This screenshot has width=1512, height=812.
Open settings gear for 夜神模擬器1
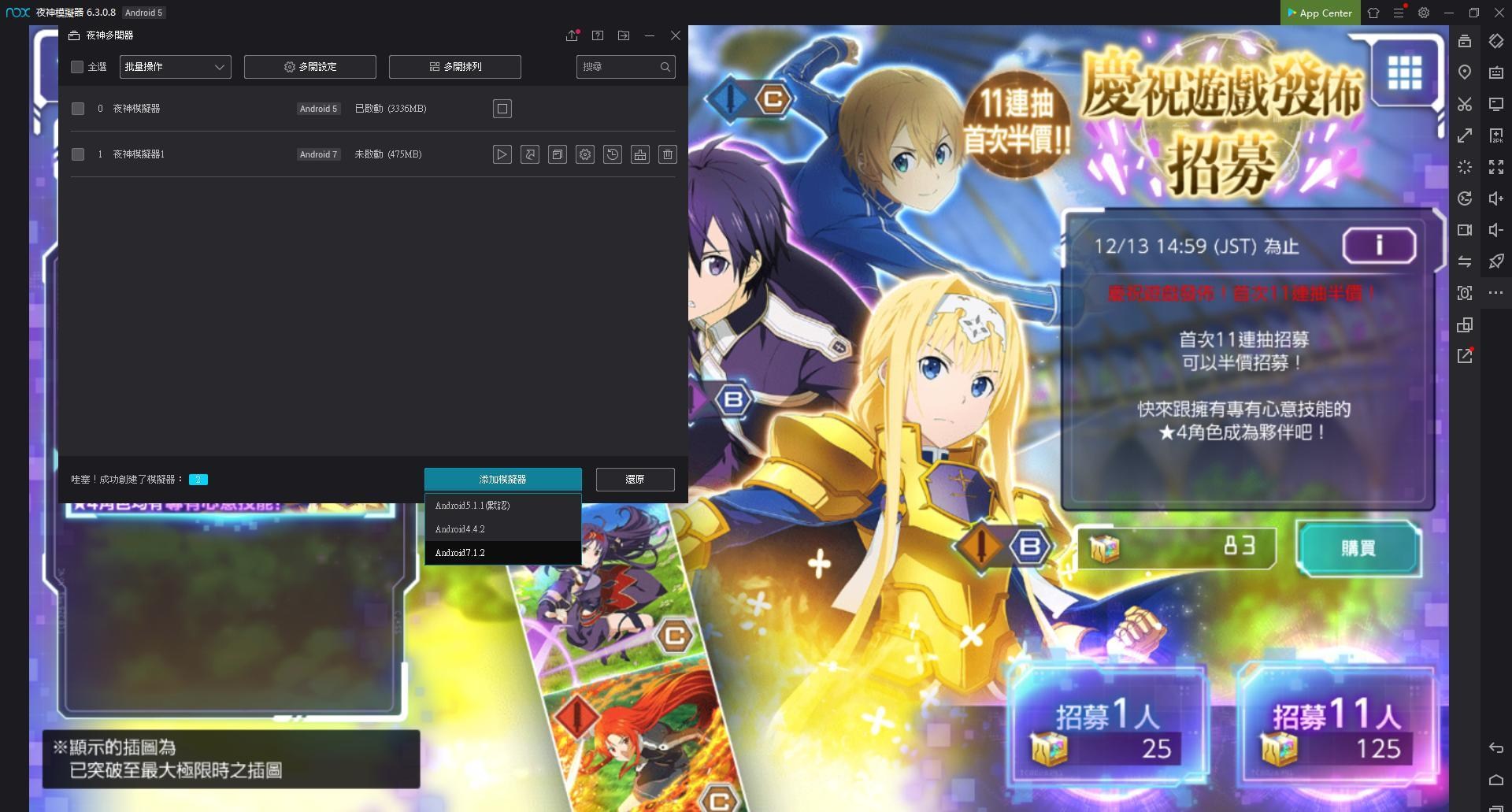coord(585,154)
